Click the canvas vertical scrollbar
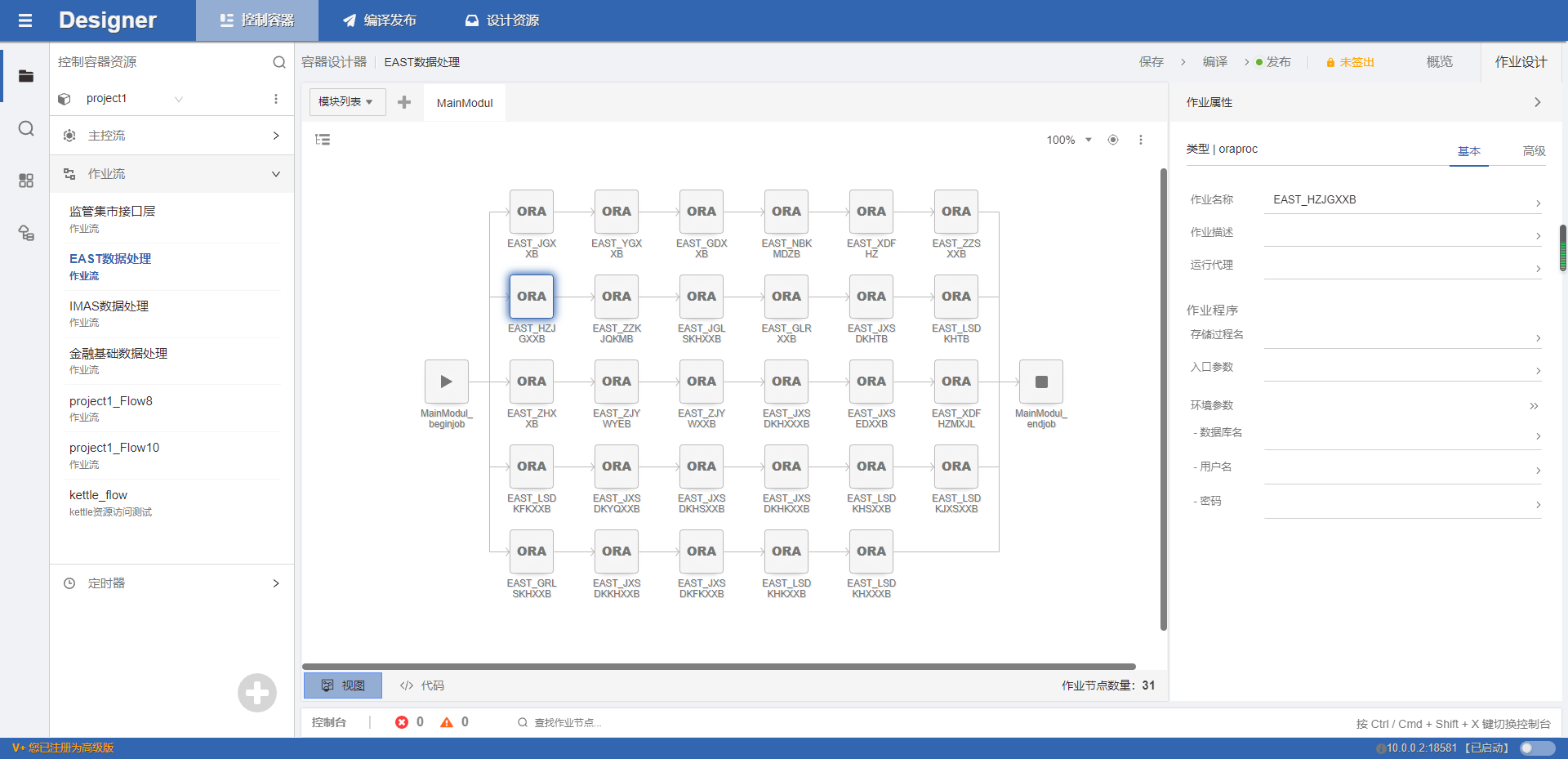1568x759 pixels. [1164, 400]
